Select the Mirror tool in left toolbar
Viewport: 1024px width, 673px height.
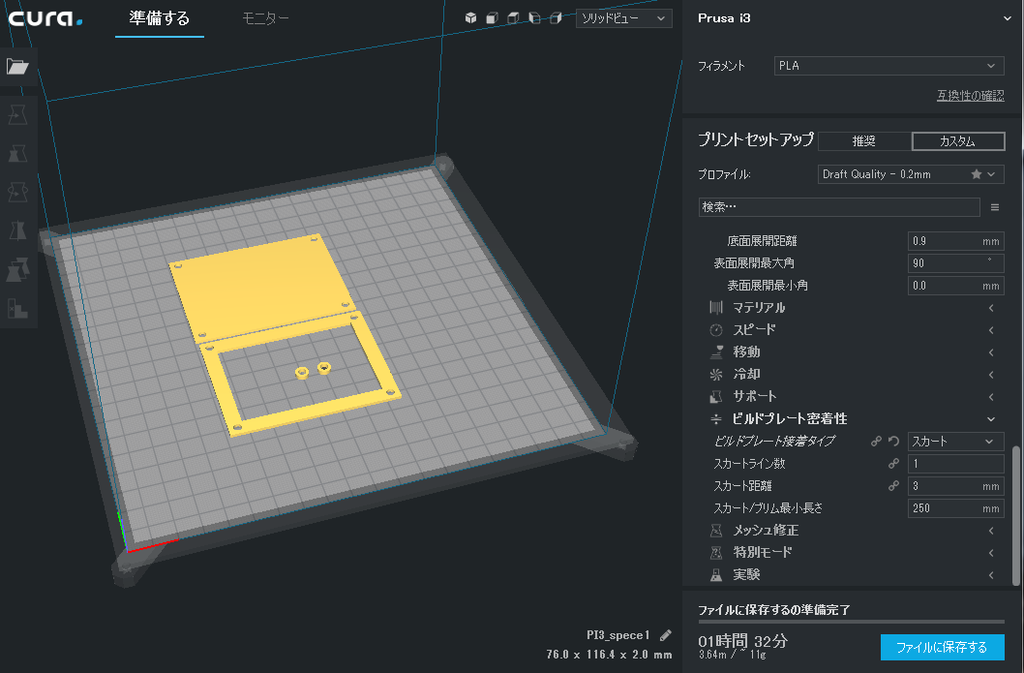click(x=18, y=230)
